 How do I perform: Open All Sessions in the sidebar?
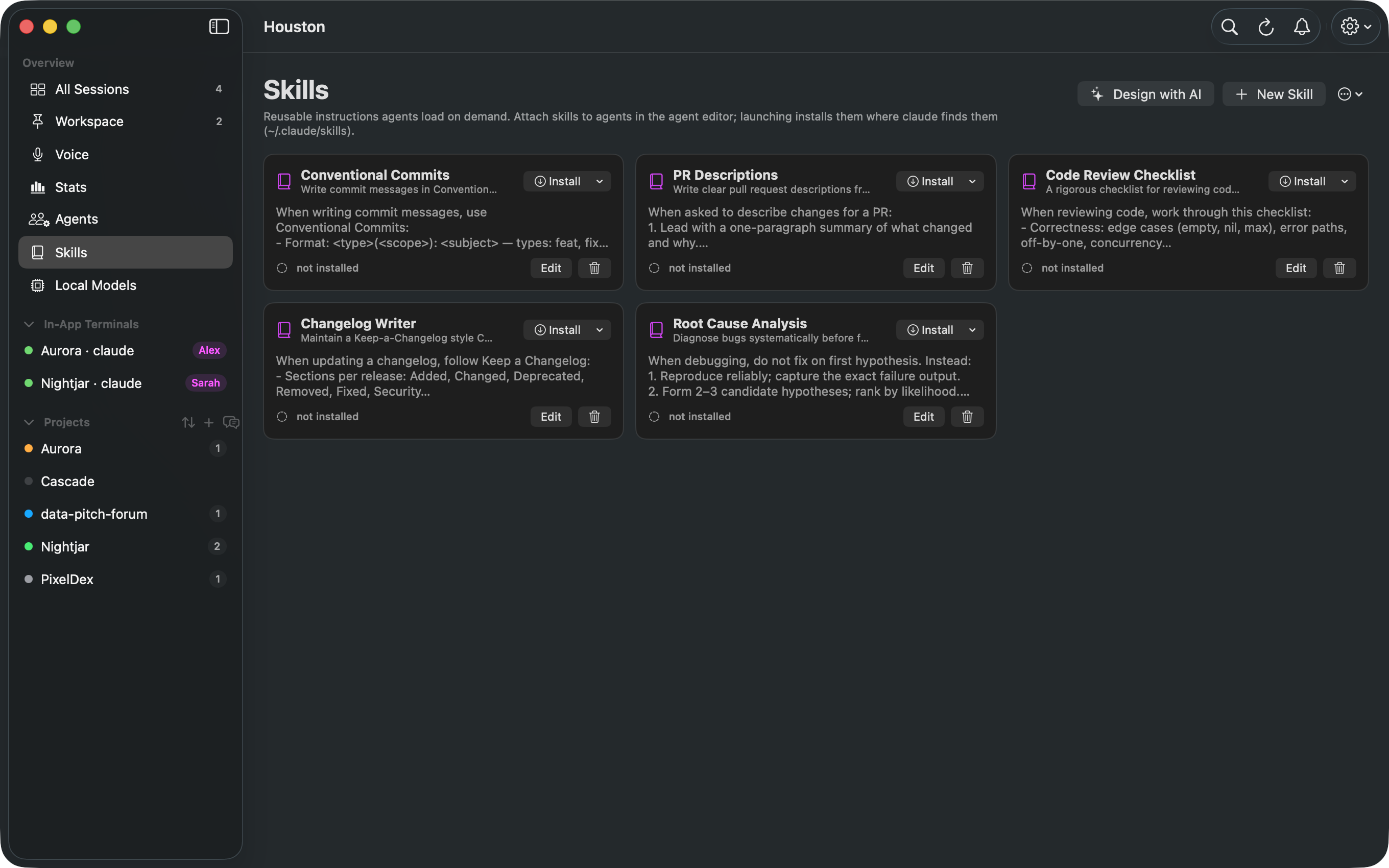click(126, 89)
